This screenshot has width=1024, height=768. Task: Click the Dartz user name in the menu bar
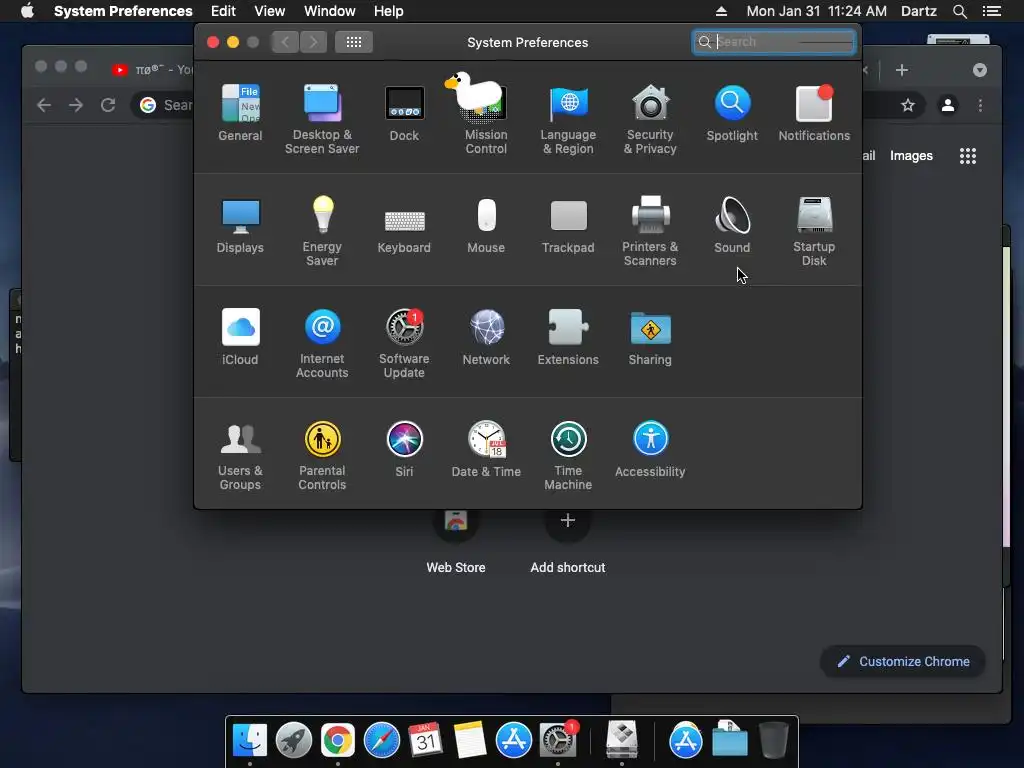coord(919,11)
